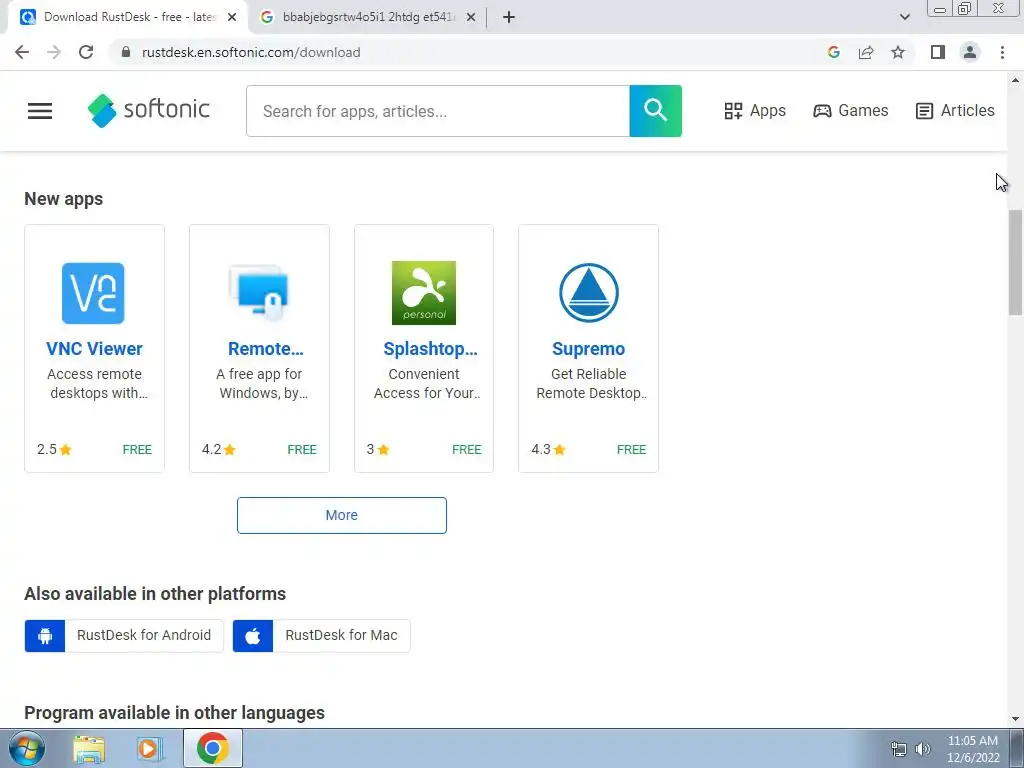Viewport: 1024px width, 768px height.
Task: Click the Remote... title link
Action: coord(265,349)
